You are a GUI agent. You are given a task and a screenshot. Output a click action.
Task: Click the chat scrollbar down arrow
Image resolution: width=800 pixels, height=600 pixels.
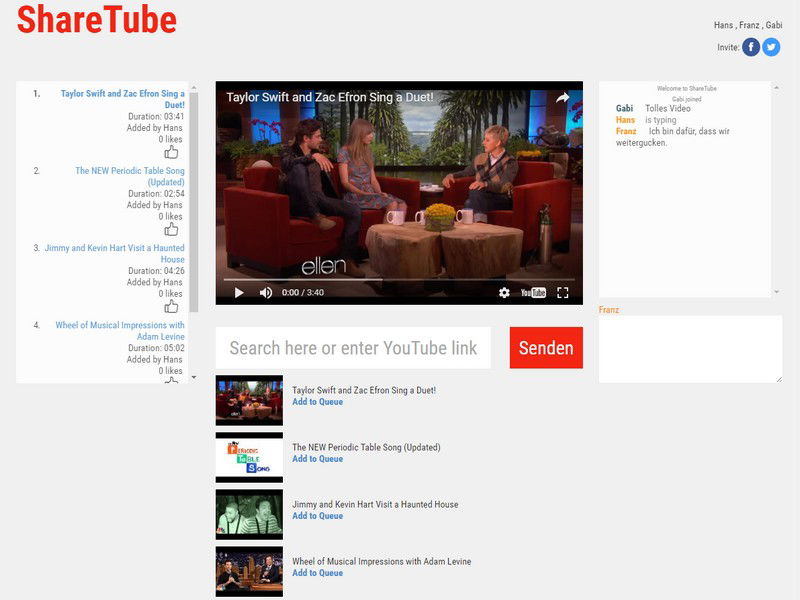point(777,292)
